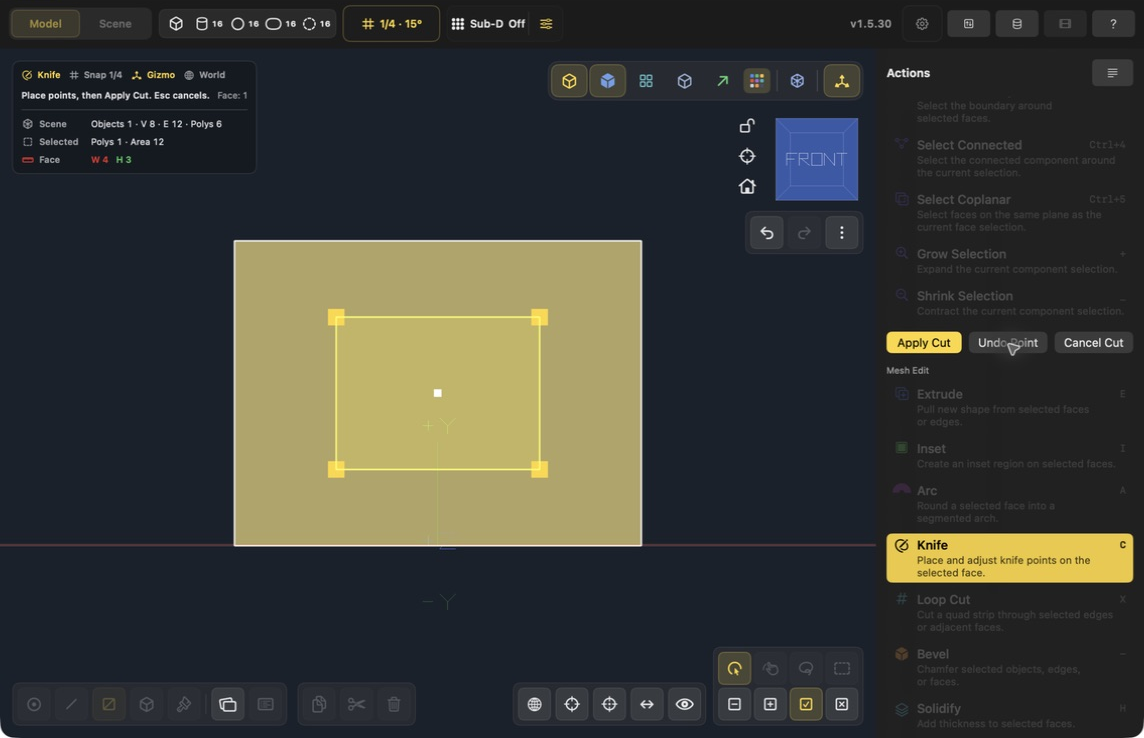This screenshot has width=1144, height=738.
Task: Click the undo arrow icon
Action: [x=767, y=233]
